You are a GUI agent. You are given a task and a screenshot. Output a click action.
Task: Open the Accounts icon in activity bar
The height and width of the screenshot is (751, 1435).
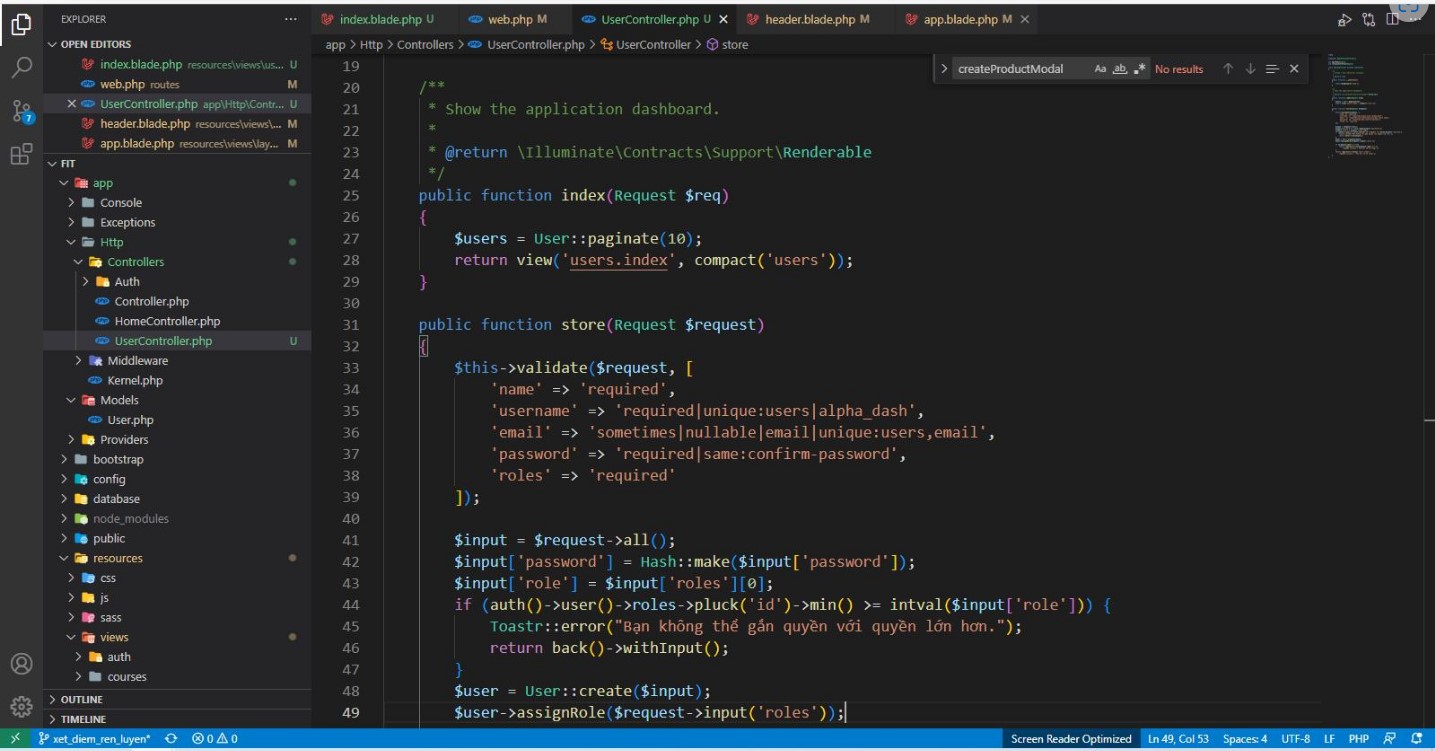(x=21, y=664)
